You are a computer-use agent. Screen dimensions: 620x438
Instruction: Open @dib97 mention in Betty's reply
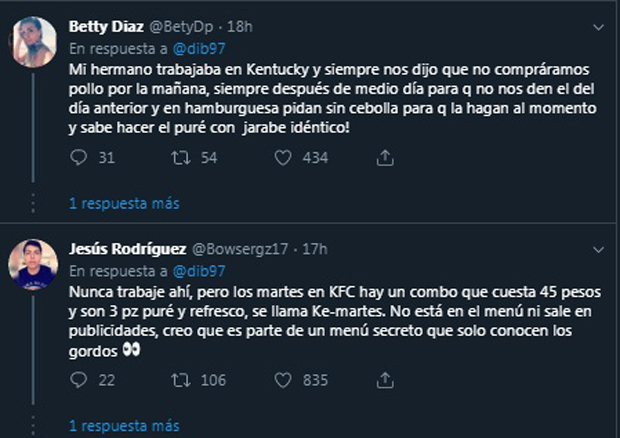tap(192, 47)
